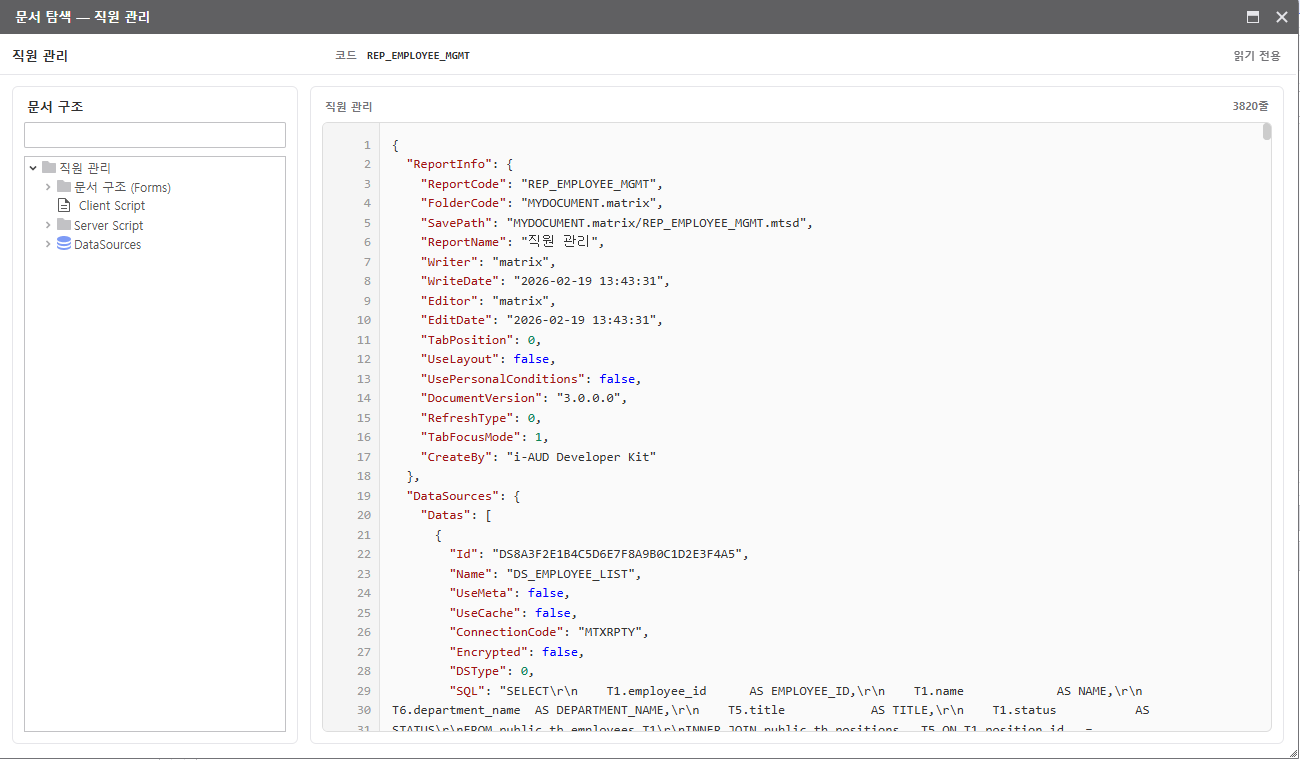Screen dimensions: 1300x760
Task: Click the 직원 관리 label above code viewer
Action: (x=348, y=106)
